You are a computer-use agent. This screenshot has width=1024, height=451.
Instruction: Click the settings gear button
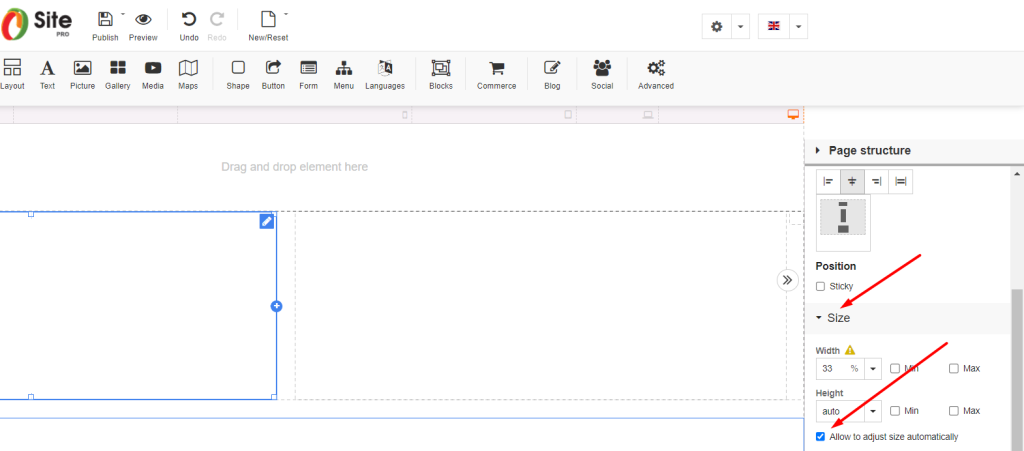717,27
